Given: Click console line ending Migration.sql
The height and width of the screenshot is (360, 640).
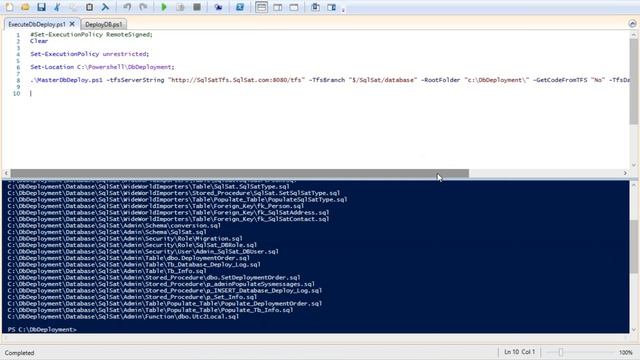Looking at the screenshot, I should coord(125,238).
